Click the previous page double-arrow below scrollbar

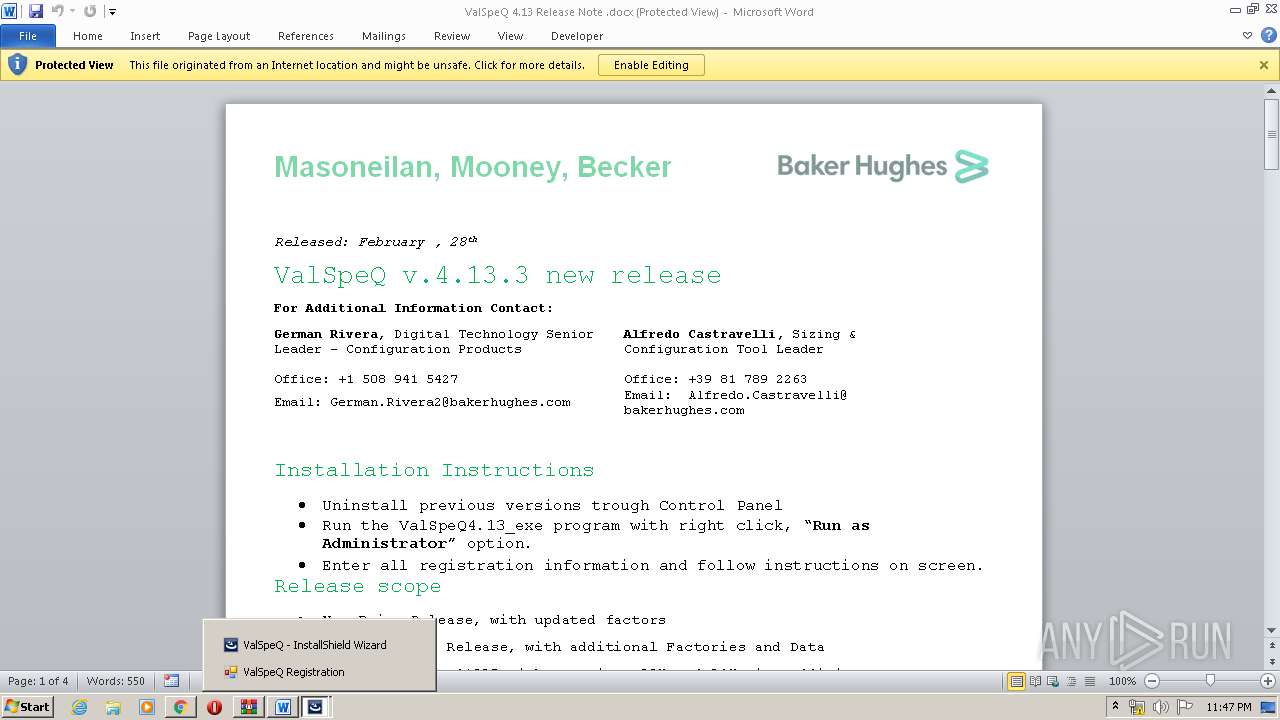[1271, 643]
